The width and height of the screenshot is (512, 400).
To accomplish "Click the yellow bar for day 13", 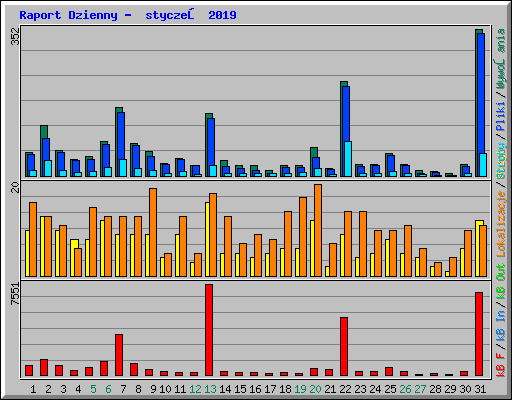I will click(x=207, y=239).
